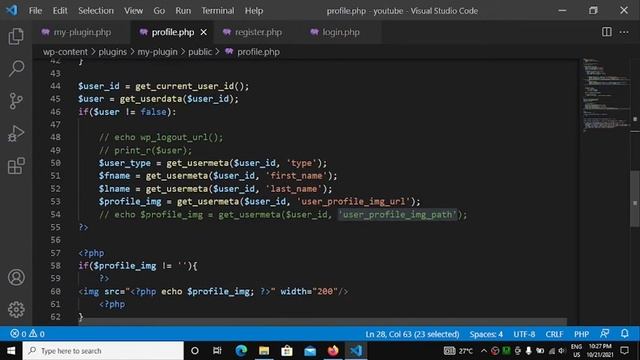Click Visual Studio Code taskbar icon

click(356, 351)
